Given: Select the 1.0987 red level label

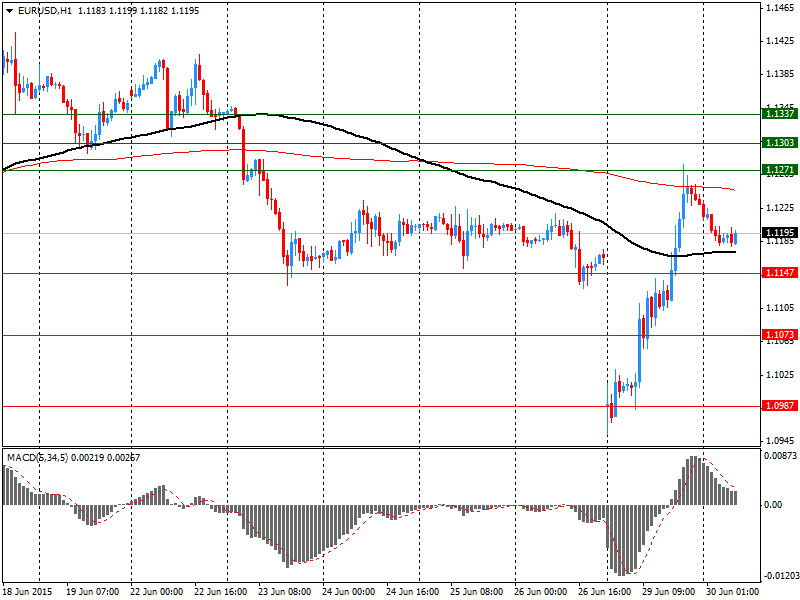Looking at the screenshot, I should click(x=779, y=406).
